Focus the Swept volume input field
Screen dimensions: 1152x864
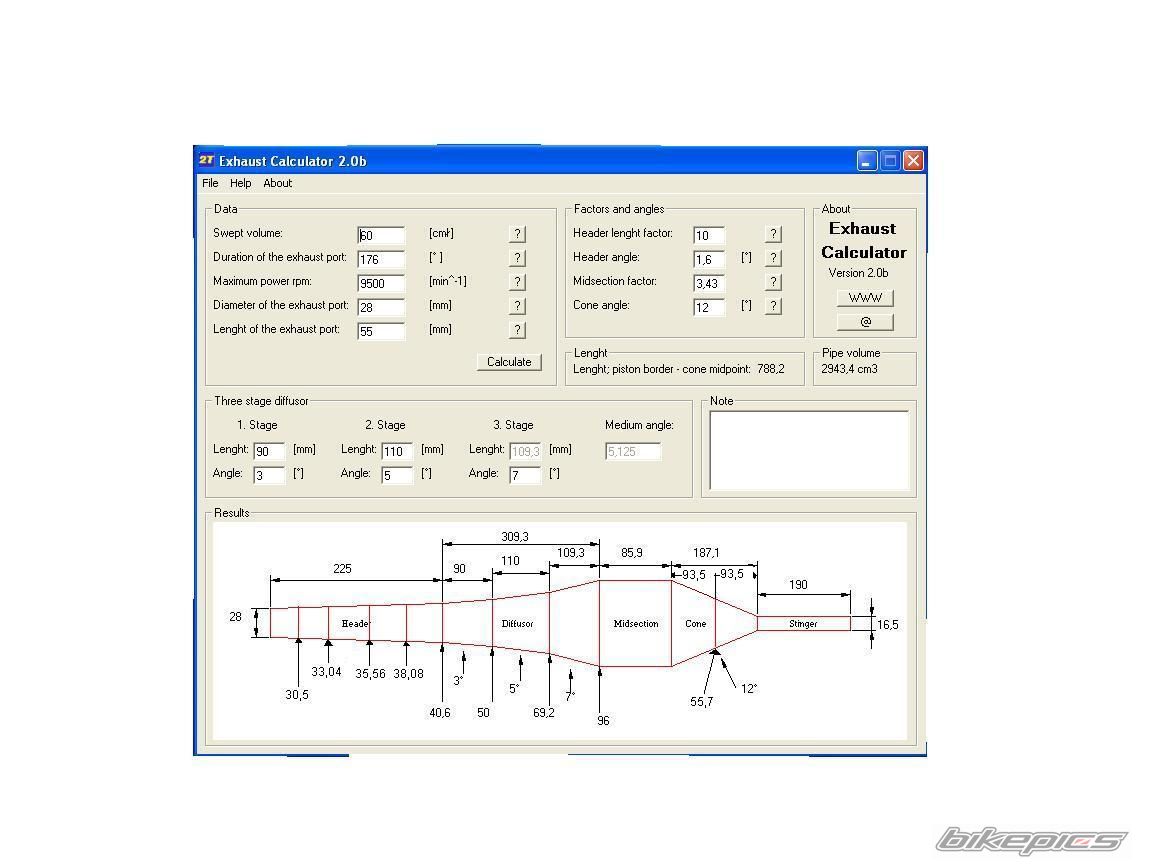coord(381,236)
